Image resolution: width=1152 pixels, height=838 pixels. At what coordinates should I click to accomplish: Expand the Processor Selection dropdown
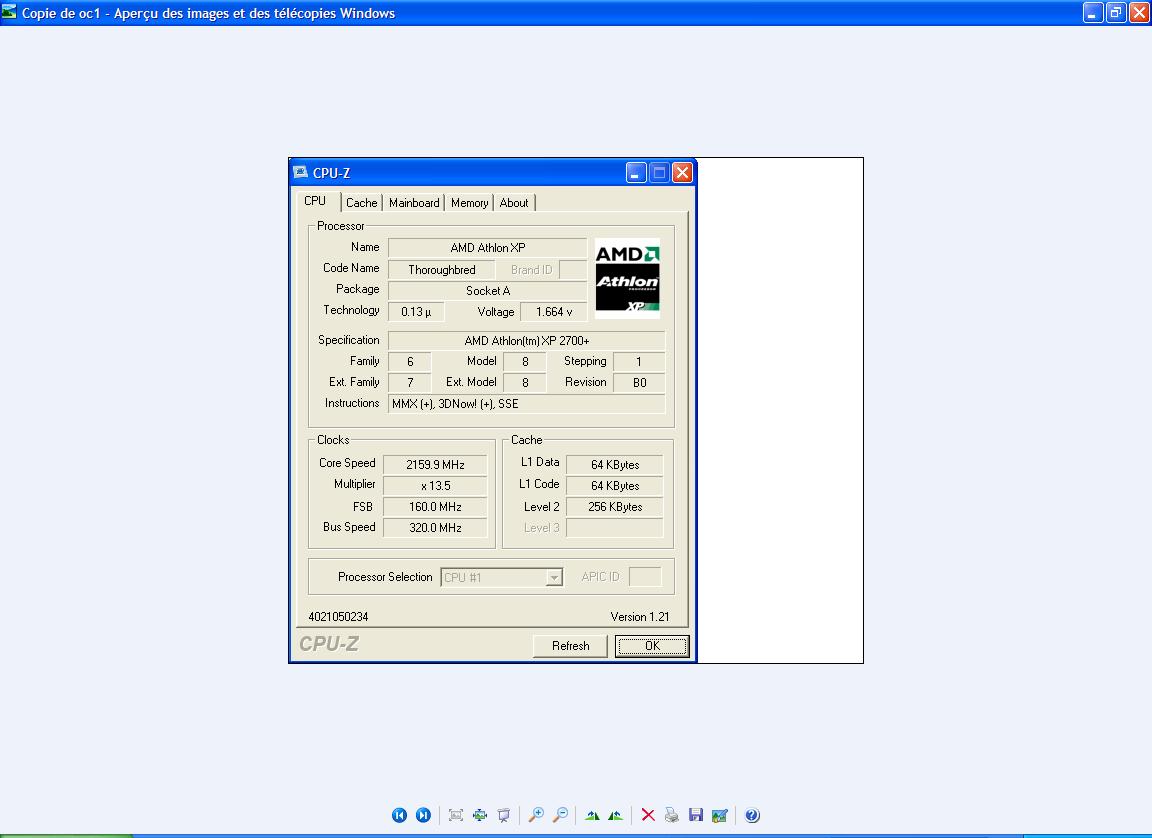(553, 578)
